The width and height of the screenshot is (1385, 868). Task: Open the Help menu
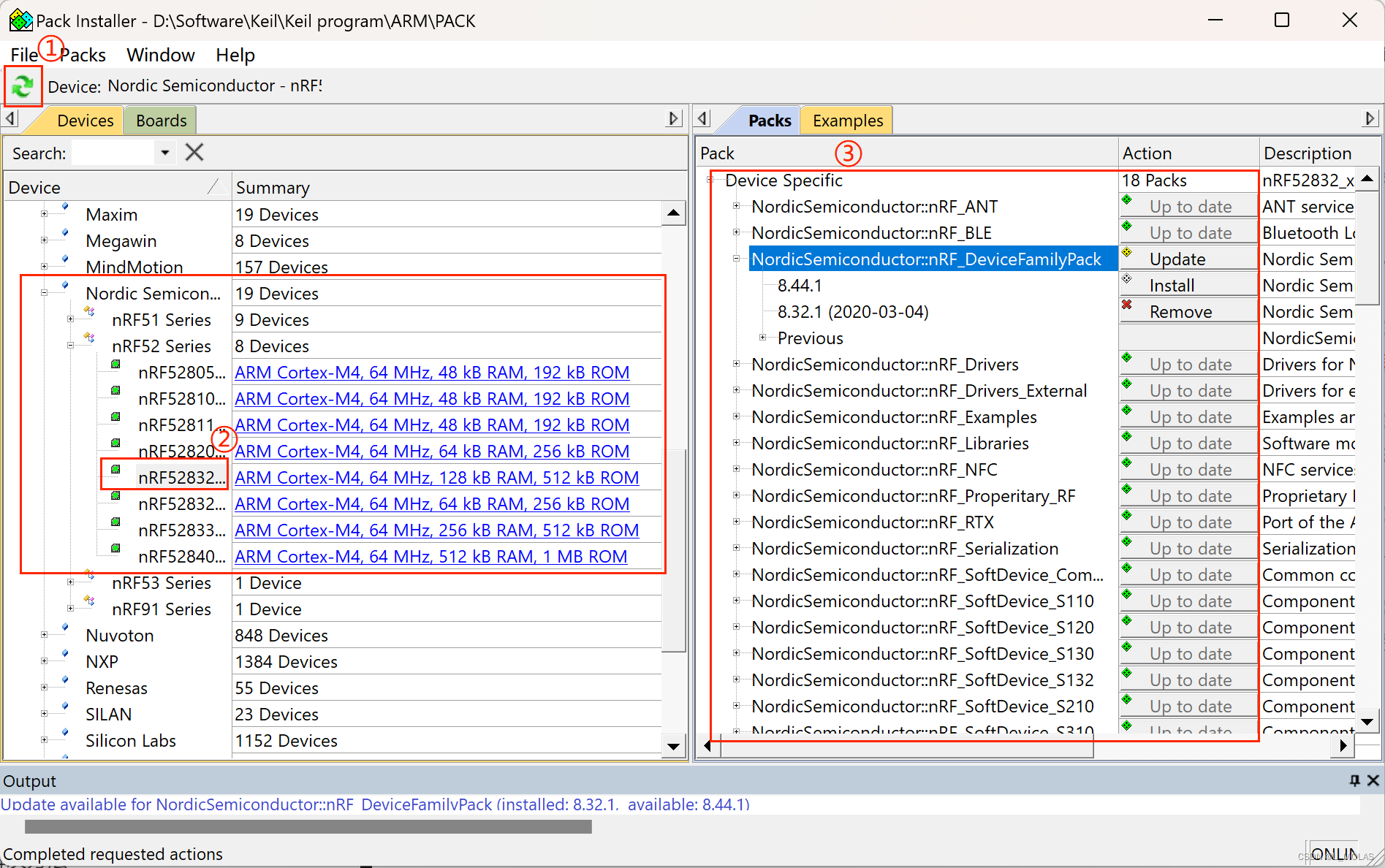[x=235, y=55]
